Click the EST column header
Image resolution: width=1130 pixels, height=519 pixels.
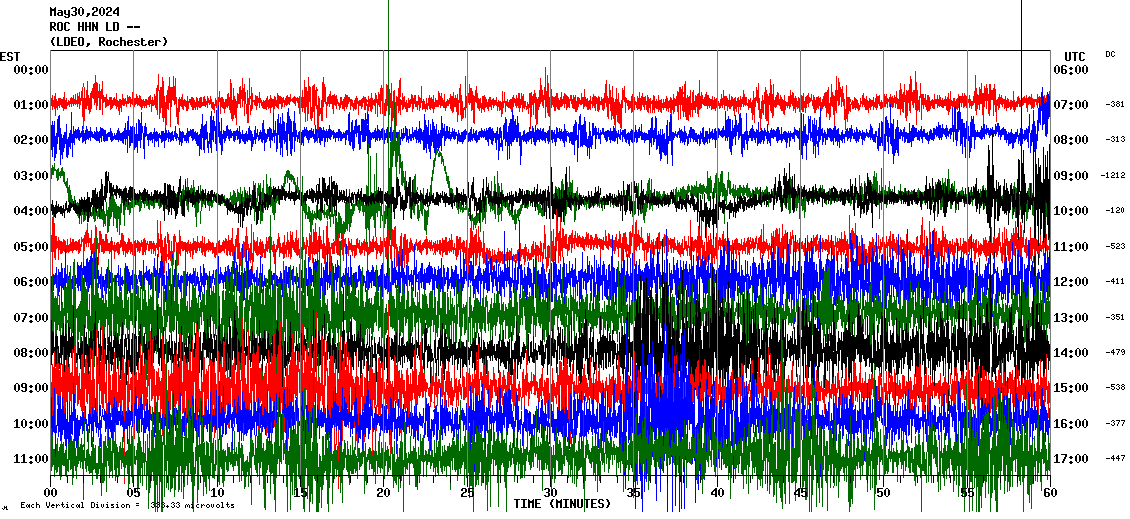pos(10,56)
